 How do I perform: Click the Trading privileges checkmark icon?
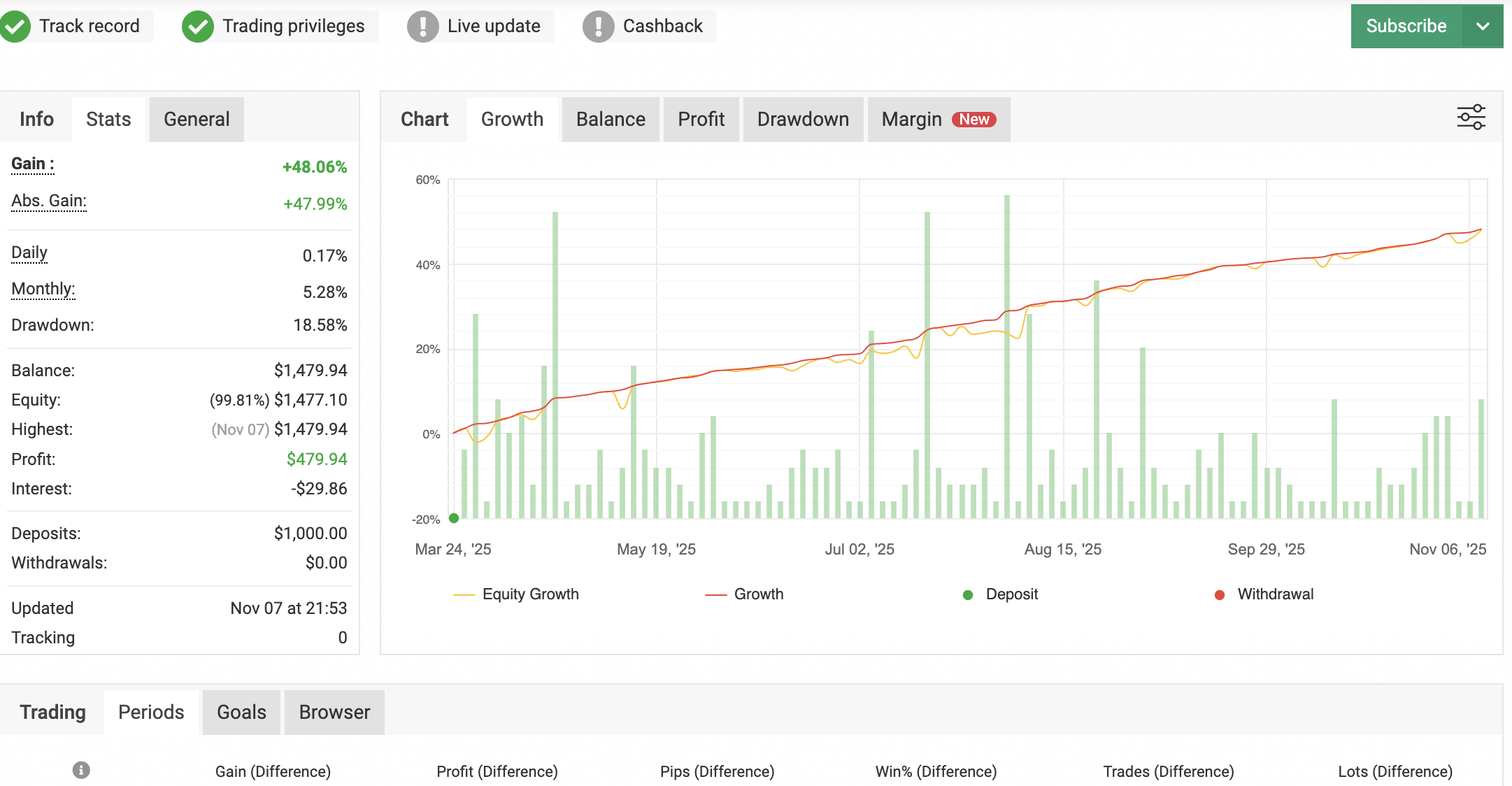198,27
